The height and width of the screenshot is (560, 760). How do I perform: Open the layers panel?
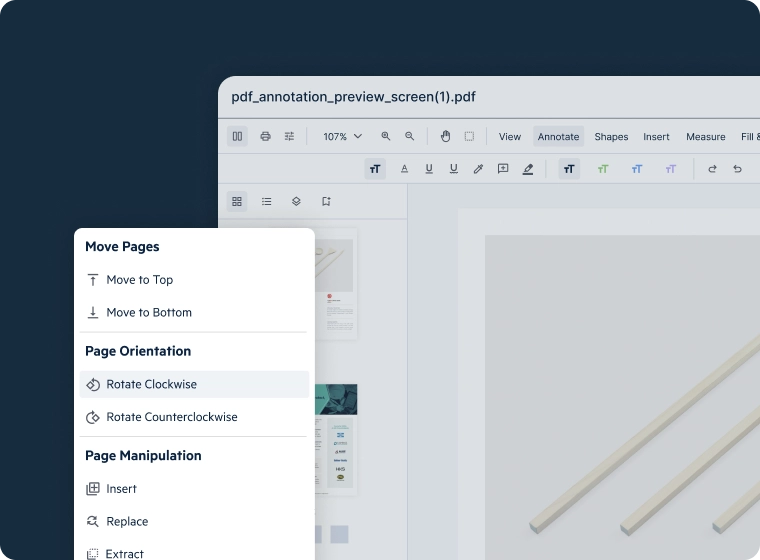point(296,201)
